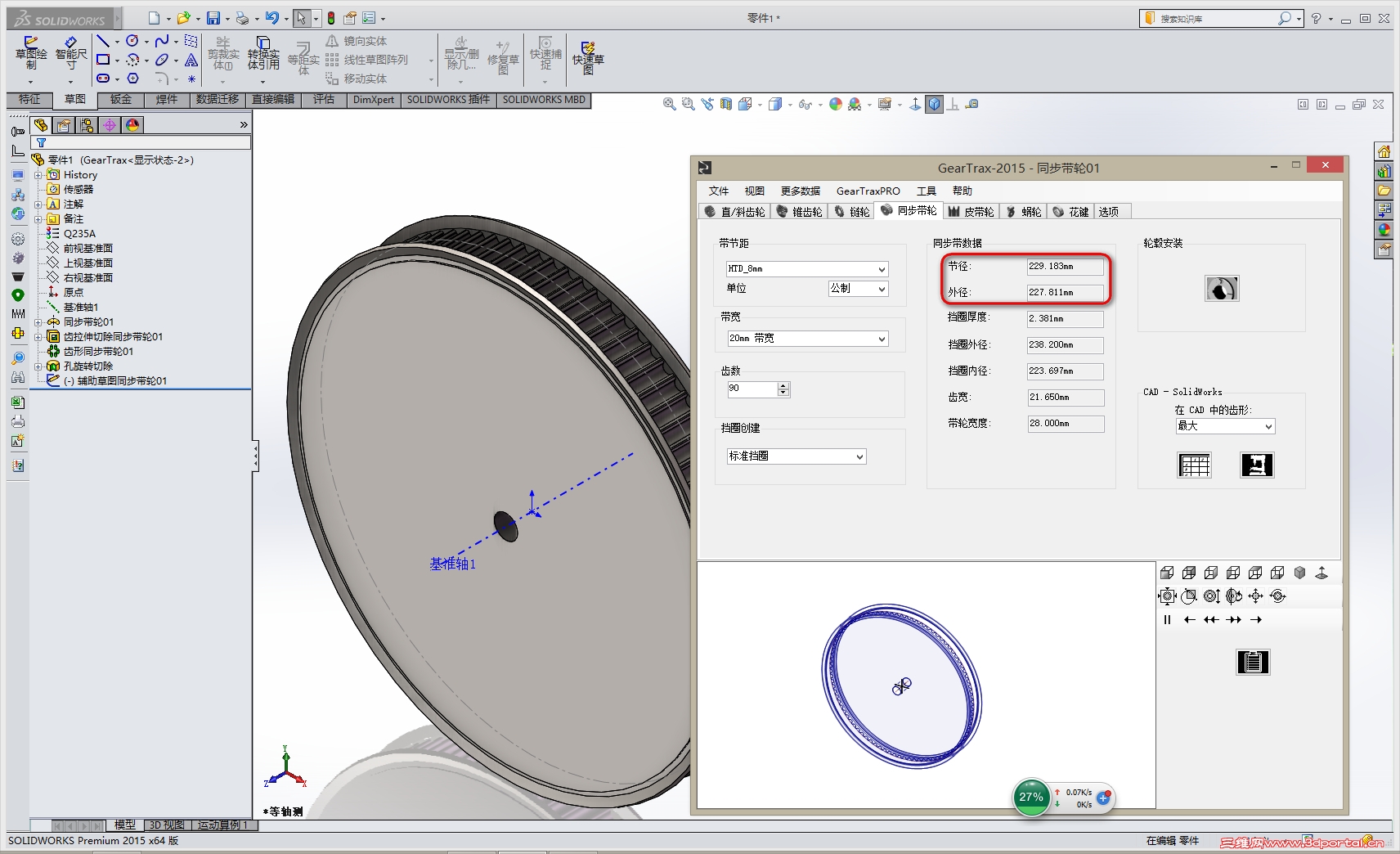The image size is (1400, 854).
Task: Click the table/grid icon under CAD - SolidWorks
Action: pos(1194,465)
